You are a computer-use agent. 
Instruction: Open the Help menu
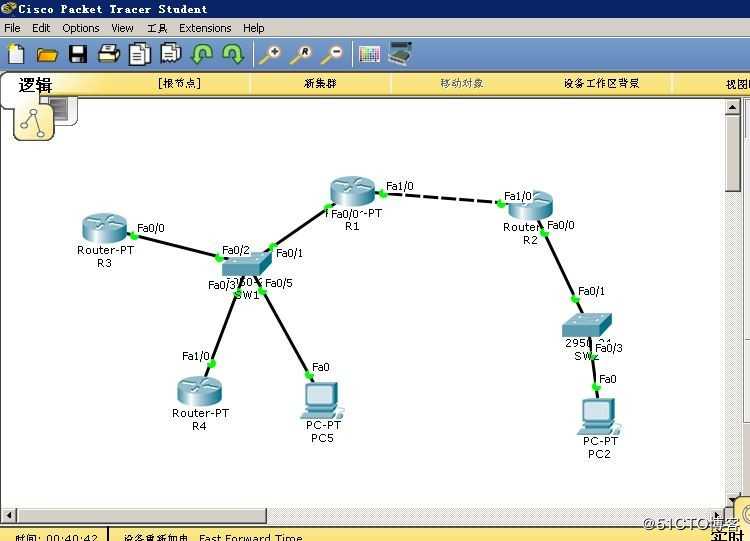coord(254,28)
